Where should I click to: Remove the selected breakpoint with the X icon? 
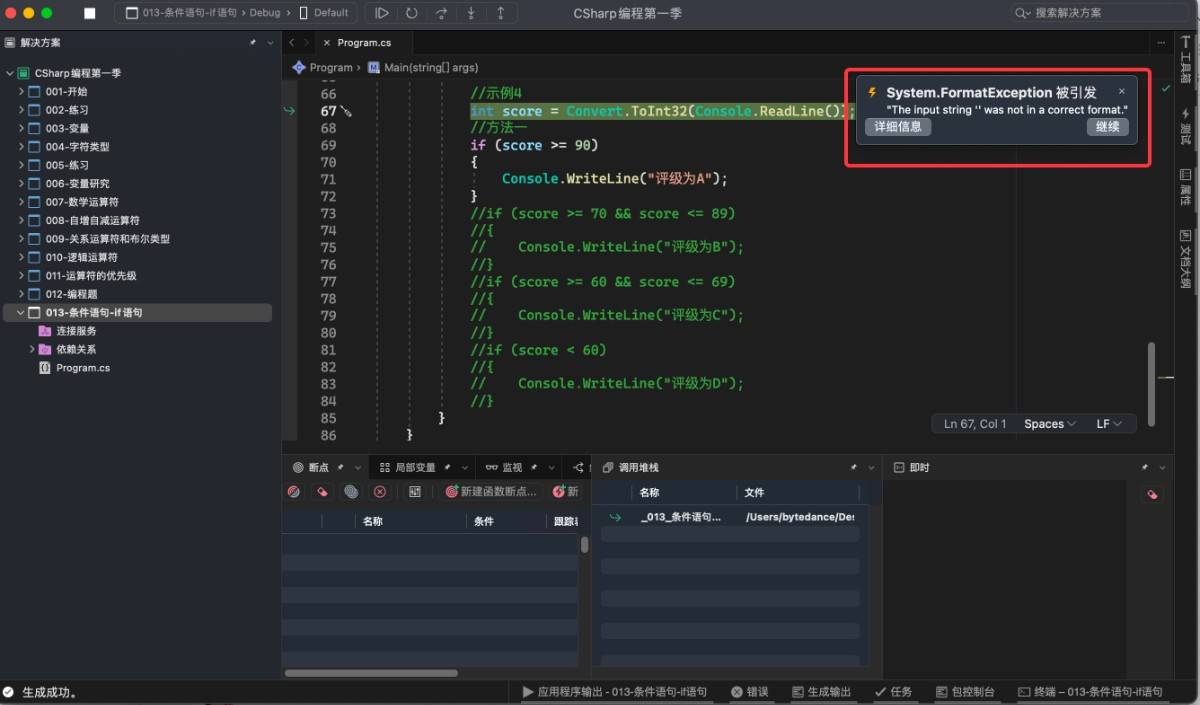point(380,492)
